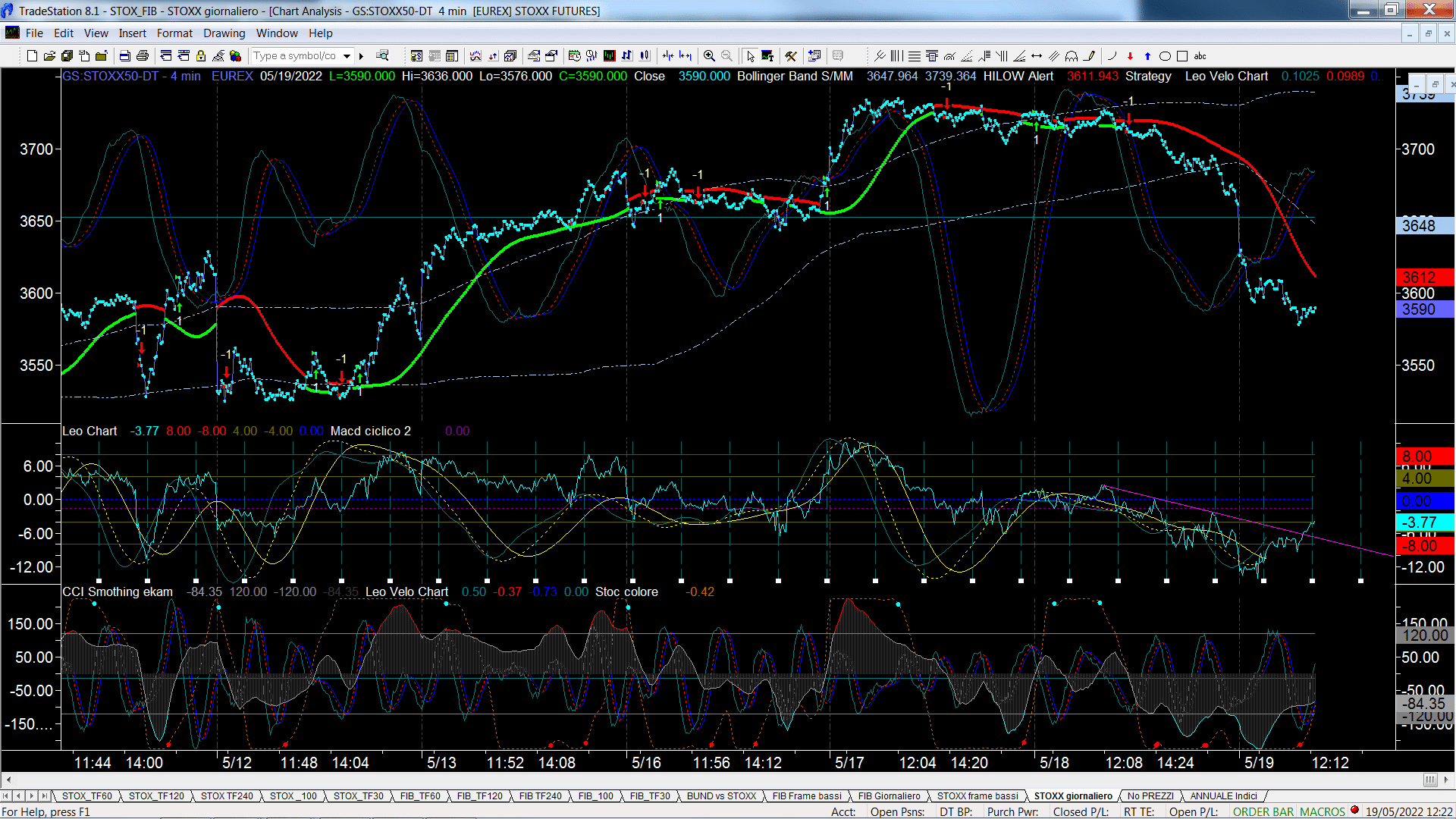Image resolution: width=1456 pixels, height=819 pixels.
Task: Click the horizontal scrollbar thumb
Action: (1430, 780)
